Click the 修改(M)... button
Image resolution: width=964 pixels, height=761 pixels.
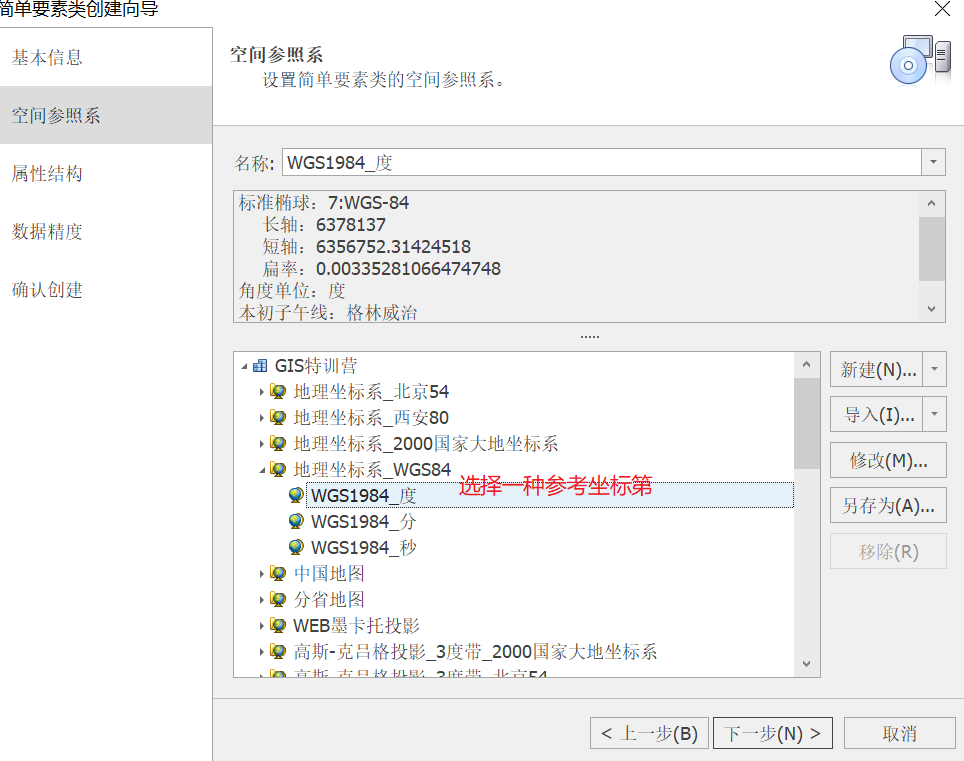888,460
